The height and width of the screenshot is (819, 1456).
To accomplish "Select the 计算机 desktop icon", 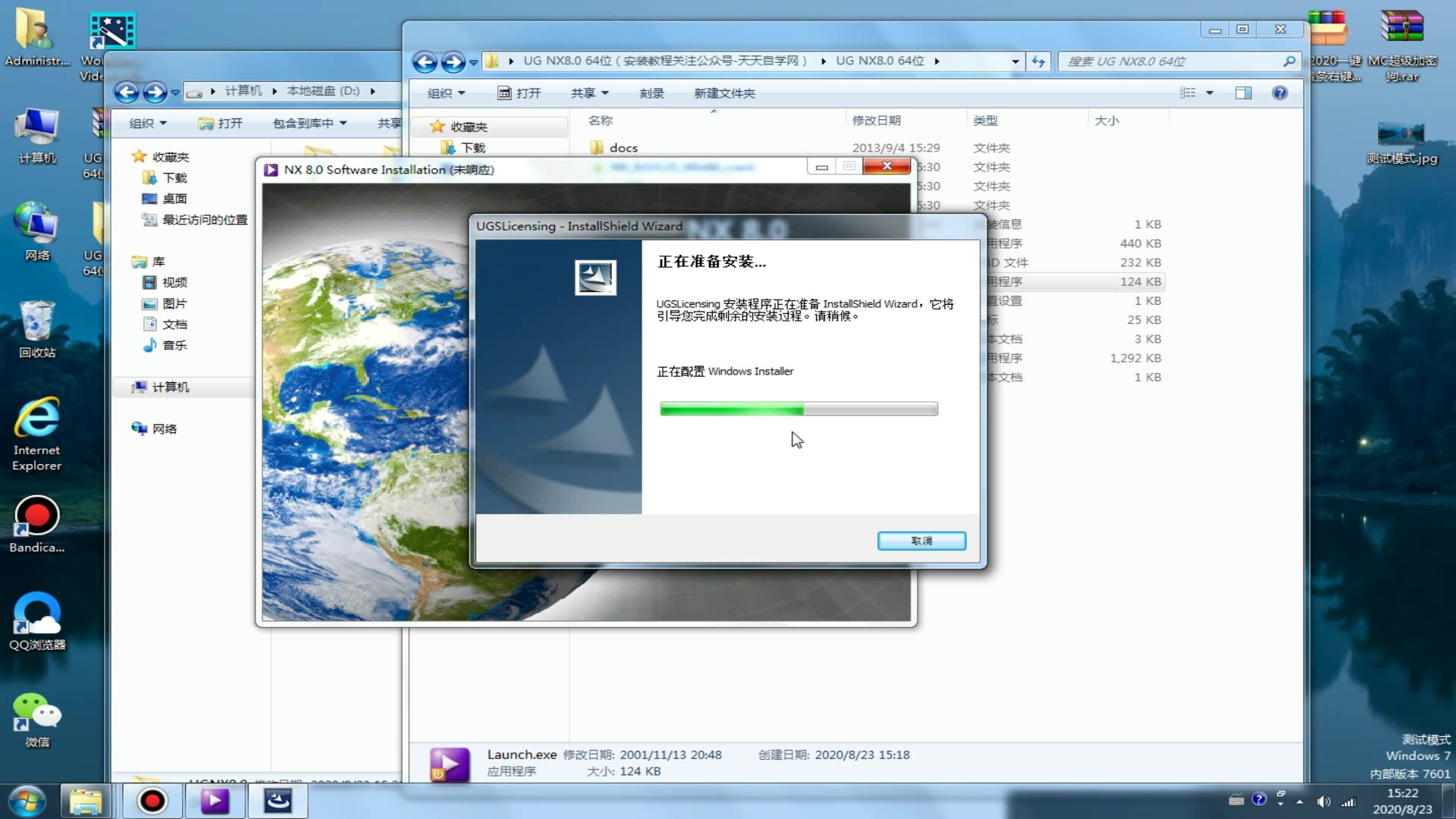I will point(36,135).
